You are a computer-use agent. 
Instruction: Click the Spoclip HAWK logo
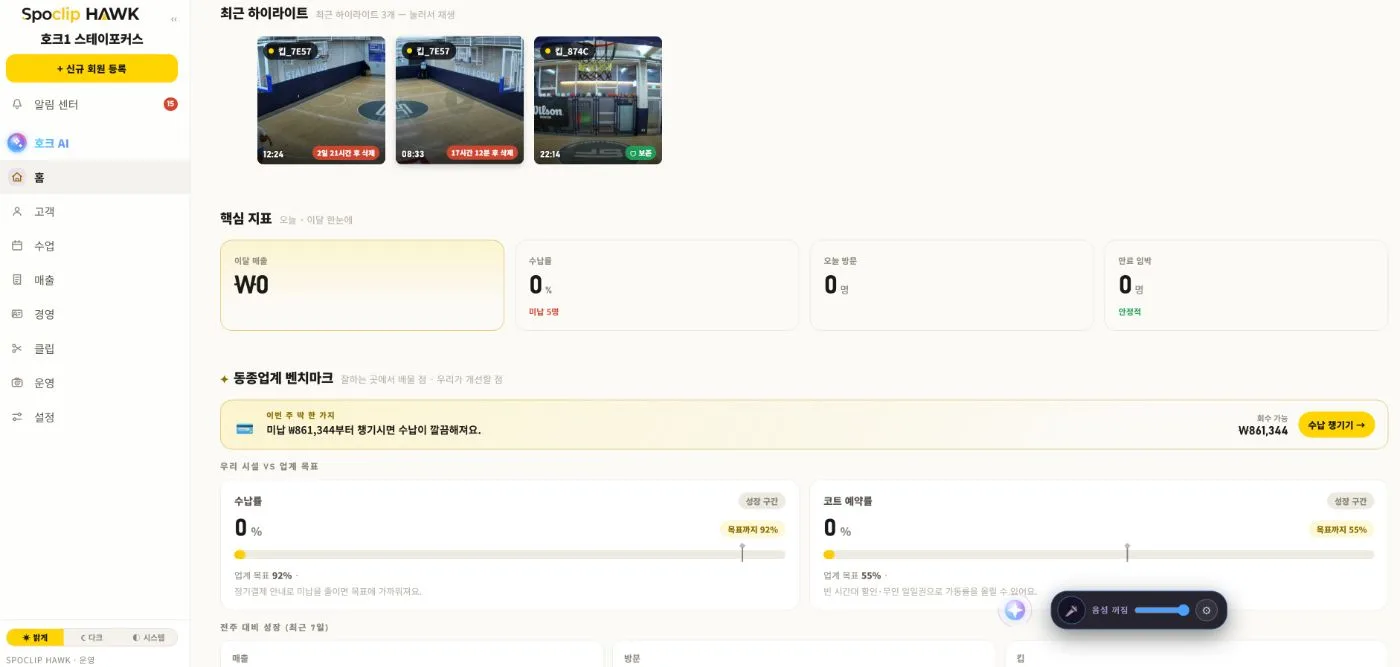point(81,15)
